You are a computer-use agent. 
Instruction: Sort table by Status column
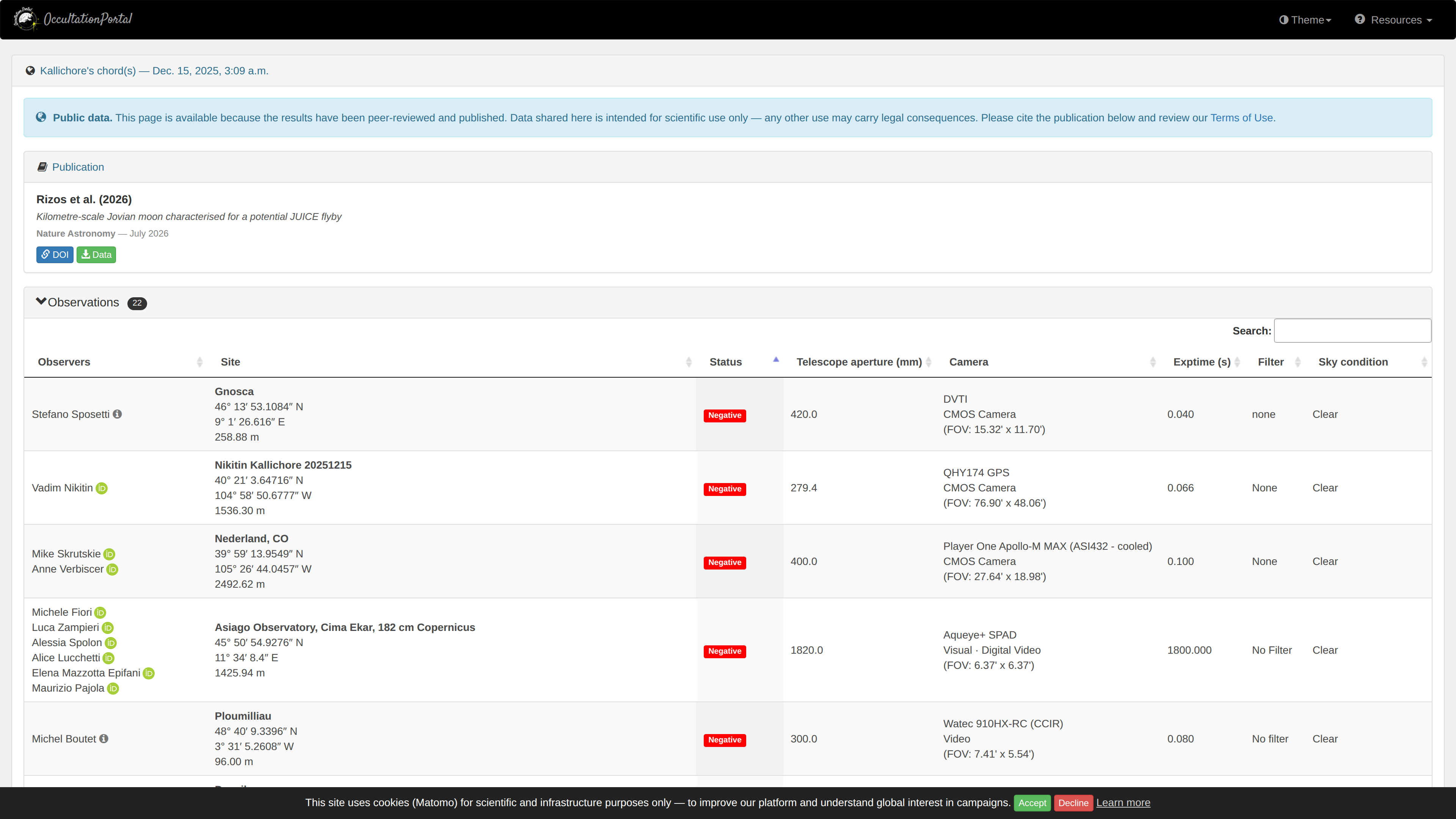(x=740, y=362)
